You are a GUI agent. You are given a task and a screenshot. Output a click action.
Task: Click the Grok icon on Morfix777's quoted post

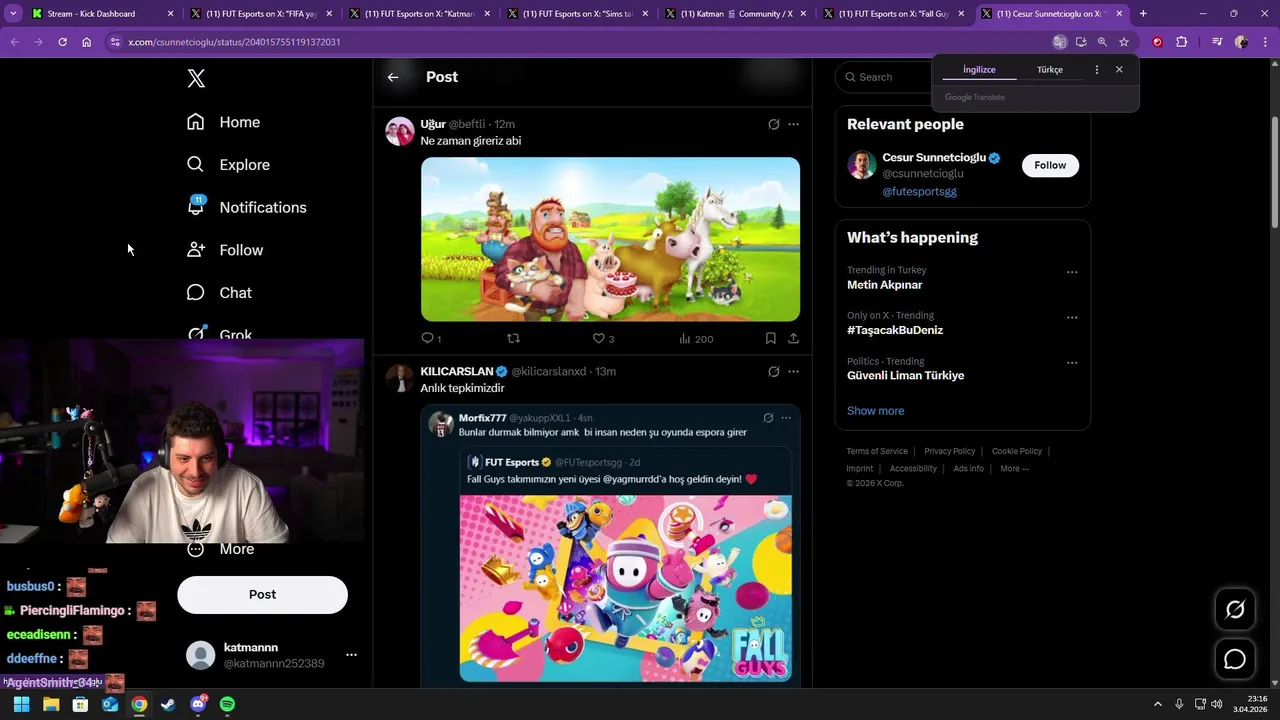768,418
